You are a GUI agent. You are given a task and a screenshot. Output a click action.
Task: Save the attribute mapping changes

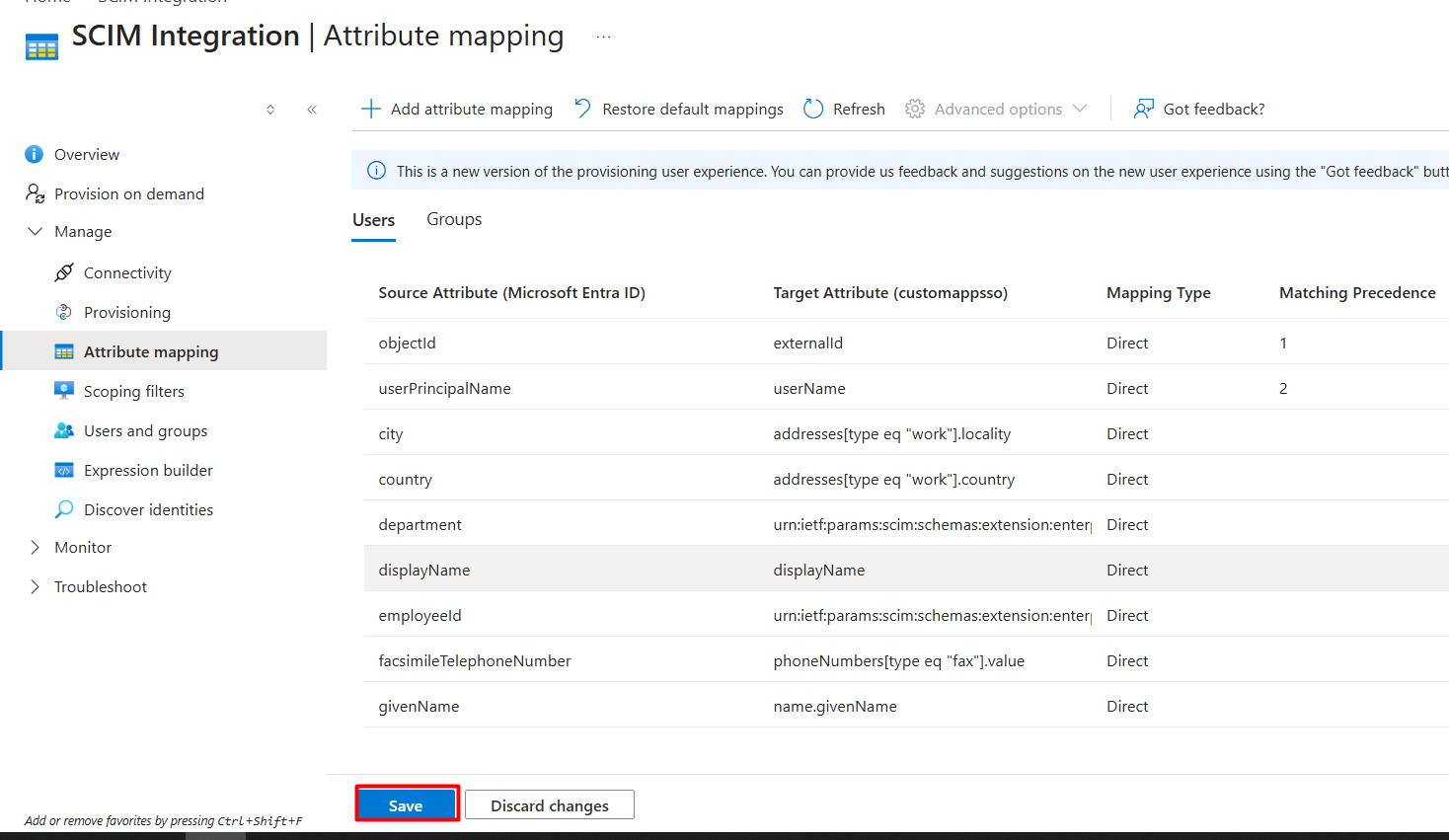tap(407, 804)
